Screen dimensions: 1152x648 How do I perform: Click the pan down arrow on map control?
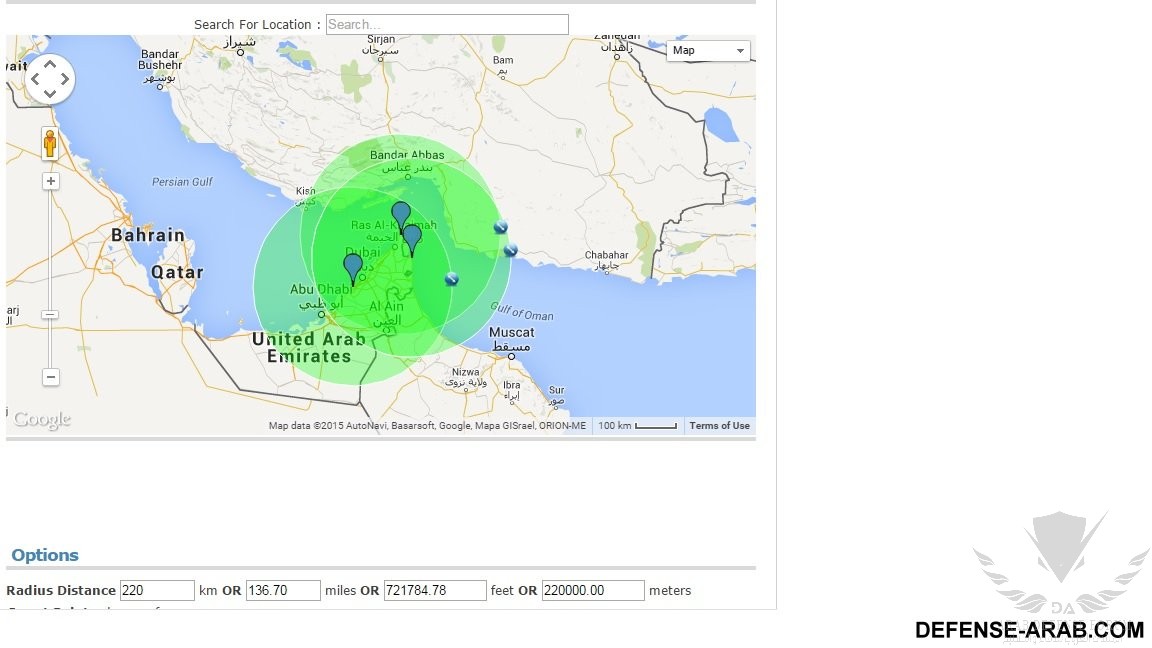coord(50,93)
